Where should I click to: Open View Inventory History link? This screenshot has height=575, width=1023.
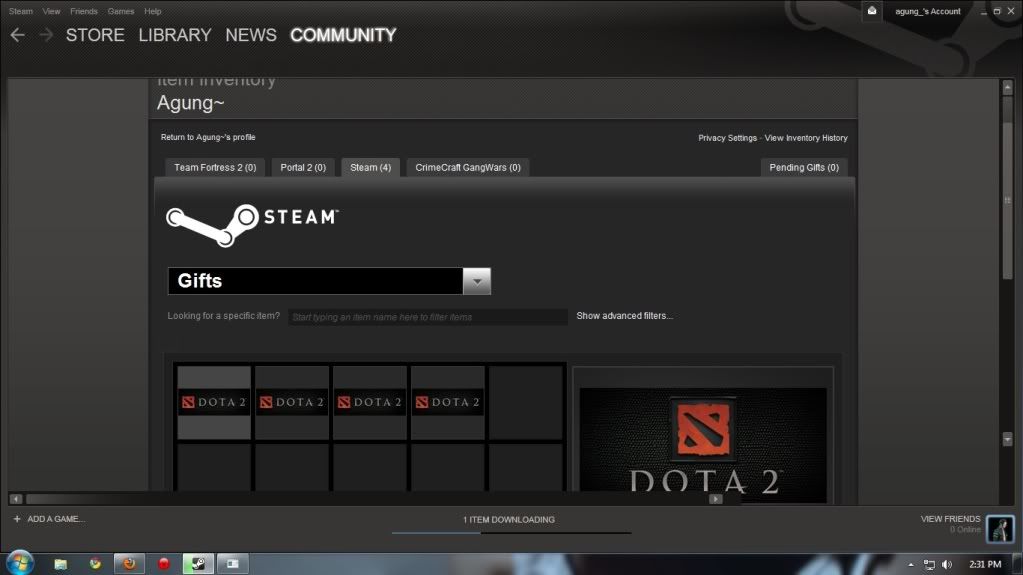[806, 138]
